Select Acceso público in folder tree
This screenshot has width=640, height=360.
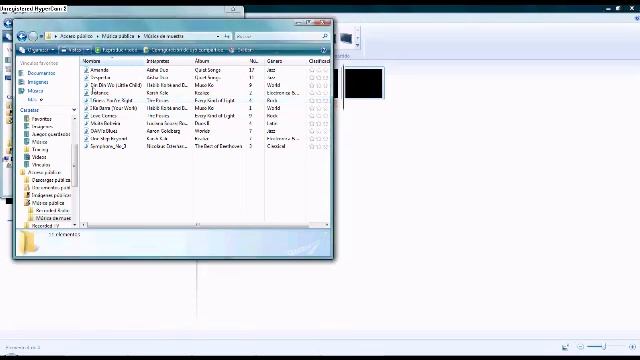[x=44, y=172]
